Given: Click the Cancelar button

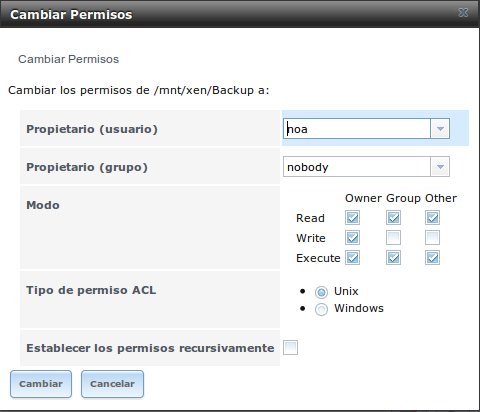Looking at the screenshot, I should [112, 384].
